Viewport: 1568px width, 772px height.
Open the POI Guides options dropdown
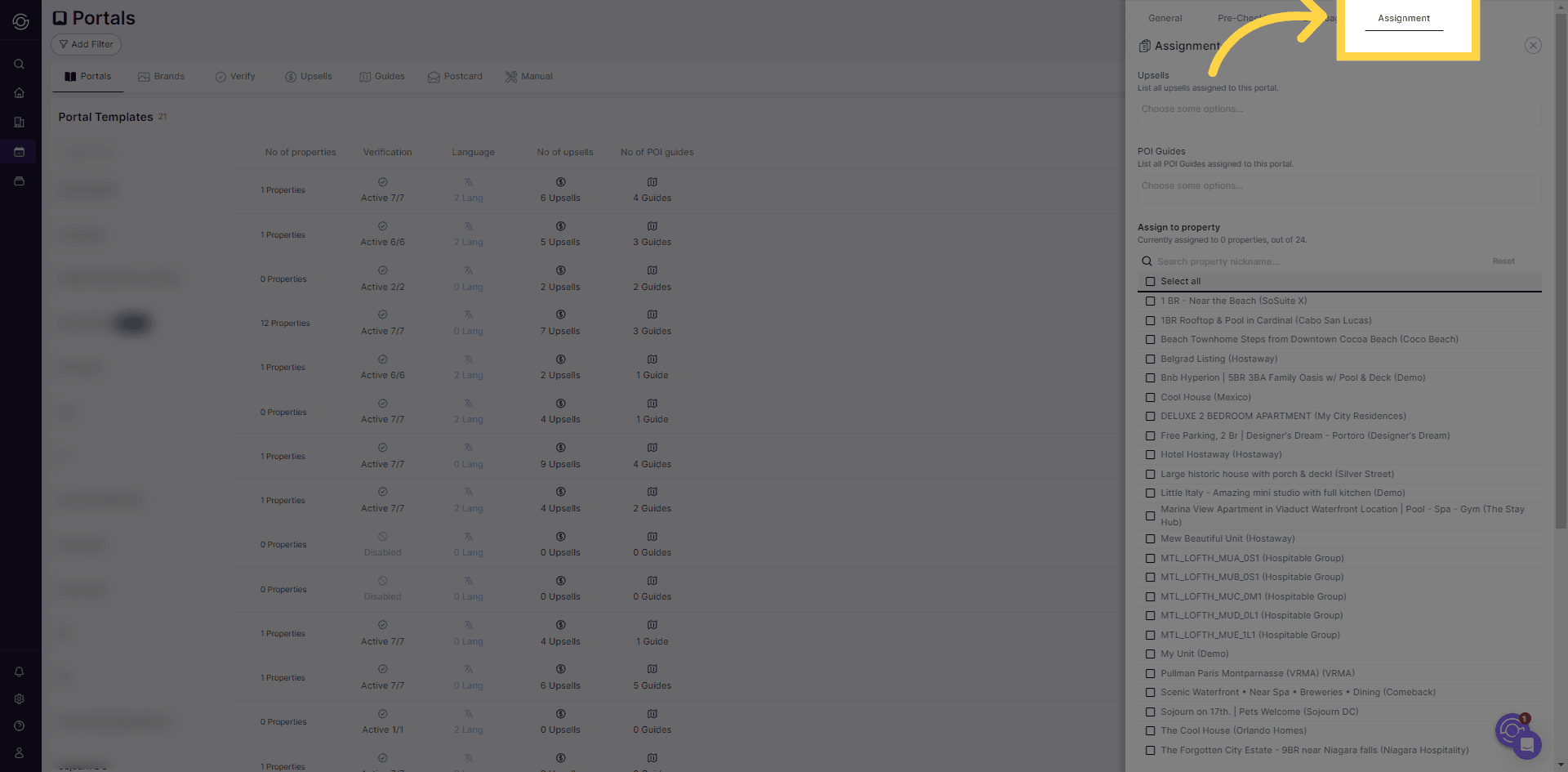1339,185
